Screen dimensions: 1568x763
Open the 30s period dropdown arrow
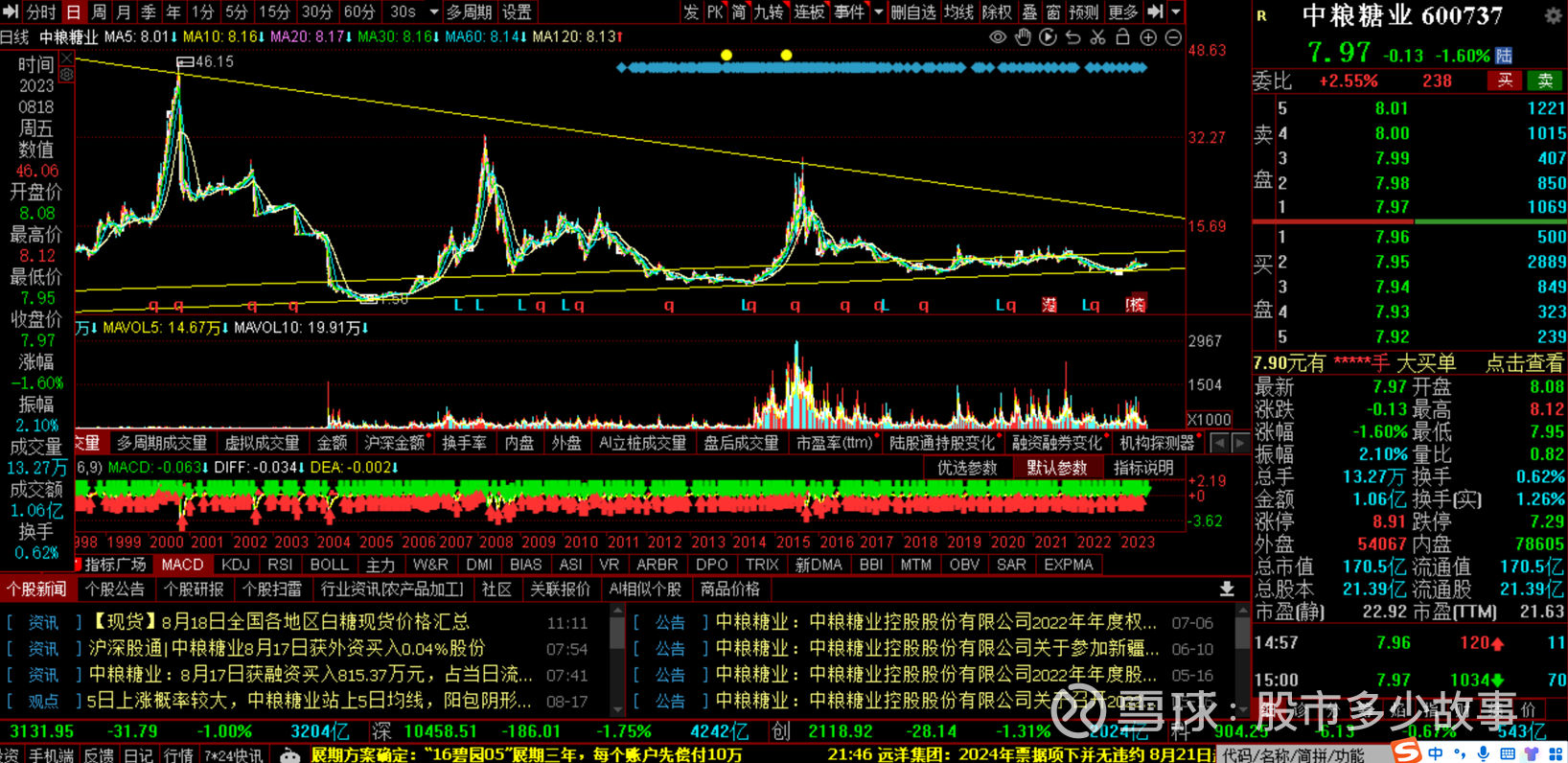point(433,12)
